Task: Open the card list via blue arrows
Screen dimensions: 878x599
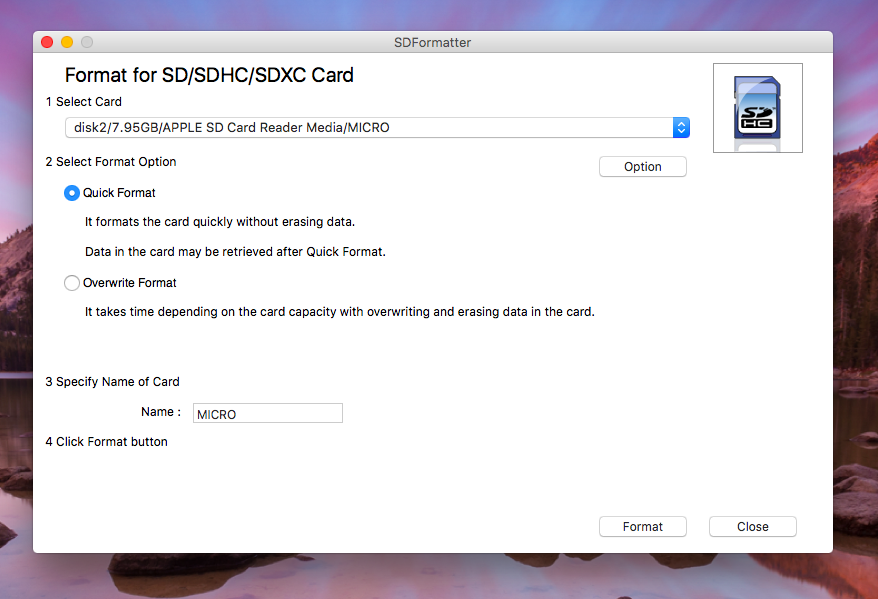Action: click(681, 128)
